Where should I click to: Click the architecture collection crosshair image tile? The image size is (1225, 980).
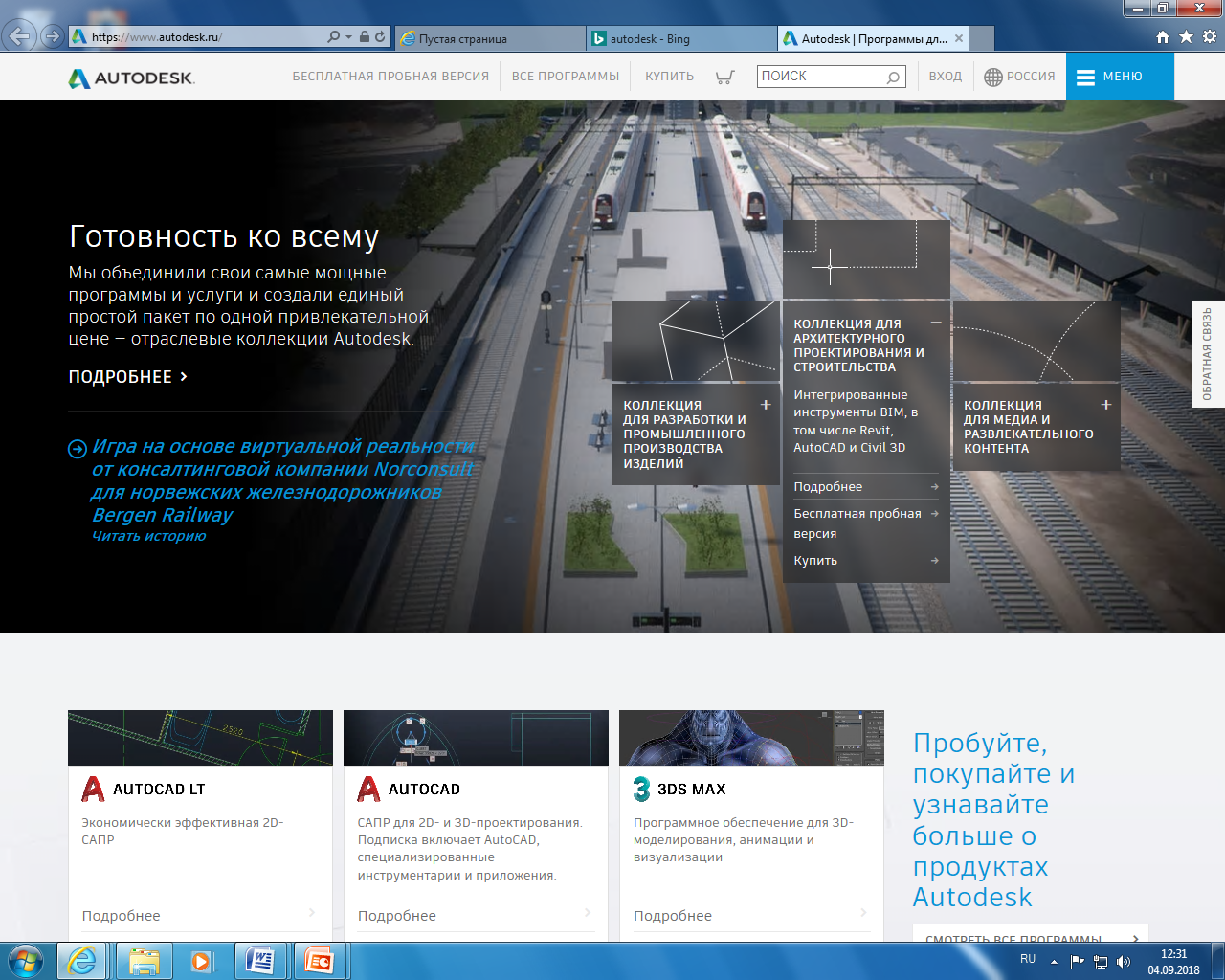click(x=866, y=259)
